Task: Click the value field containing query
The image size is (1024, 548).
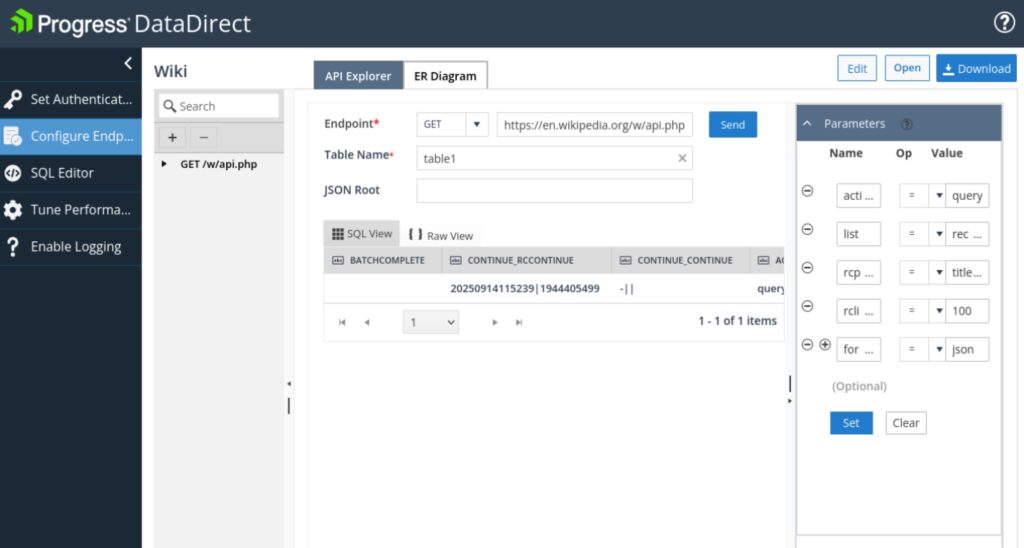Action: tap(967, 195)
